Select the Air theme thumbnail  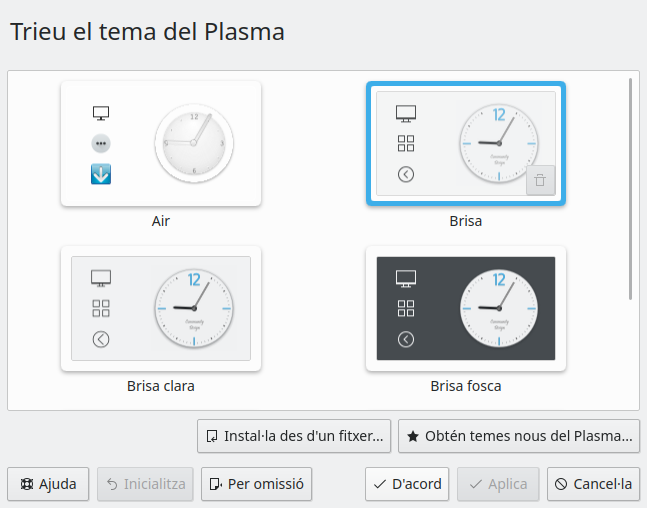click(161, 144)
